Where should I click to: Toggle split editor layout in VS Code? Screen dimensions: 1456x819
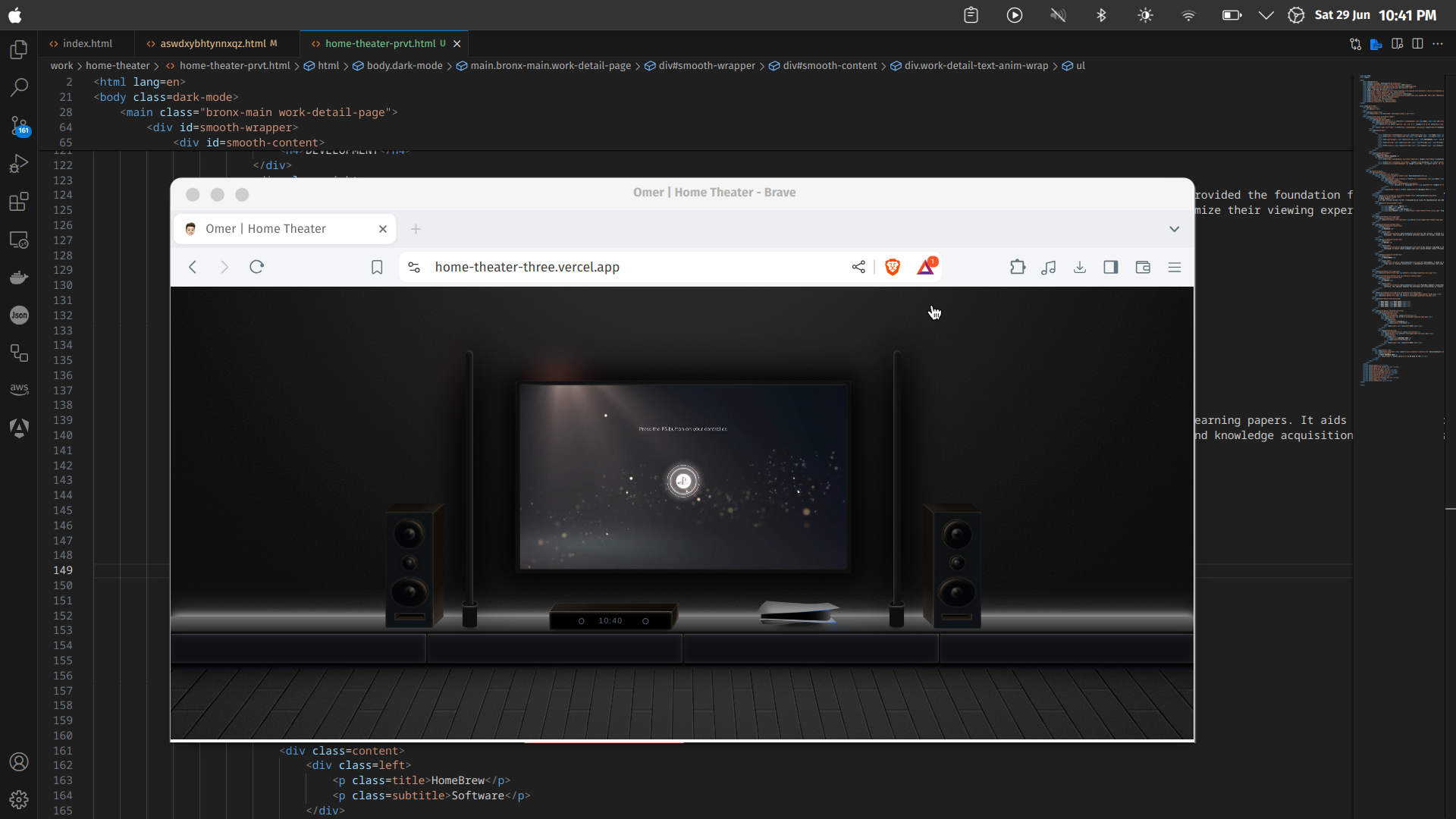pos(1417,44)
